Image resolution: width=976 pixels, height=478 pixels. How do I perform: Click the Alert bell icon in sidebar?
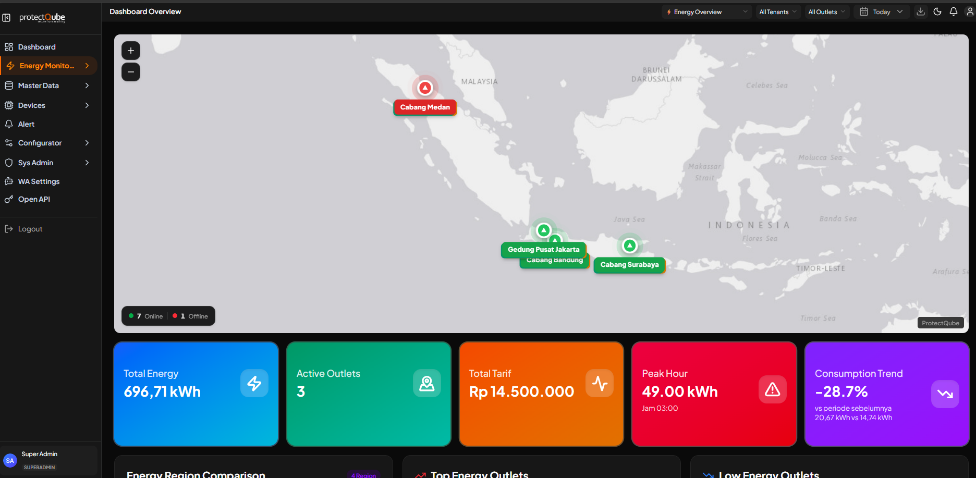9,124
